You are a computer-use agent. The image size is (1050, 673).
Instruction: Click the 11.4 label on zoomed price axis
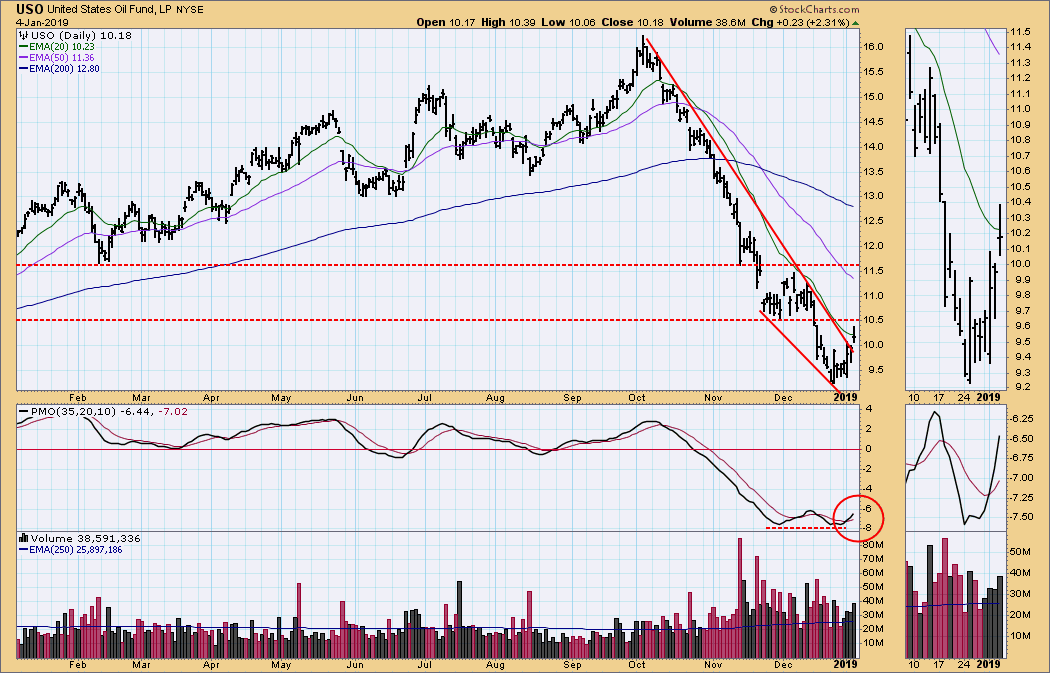click(x=1020, y=47)
